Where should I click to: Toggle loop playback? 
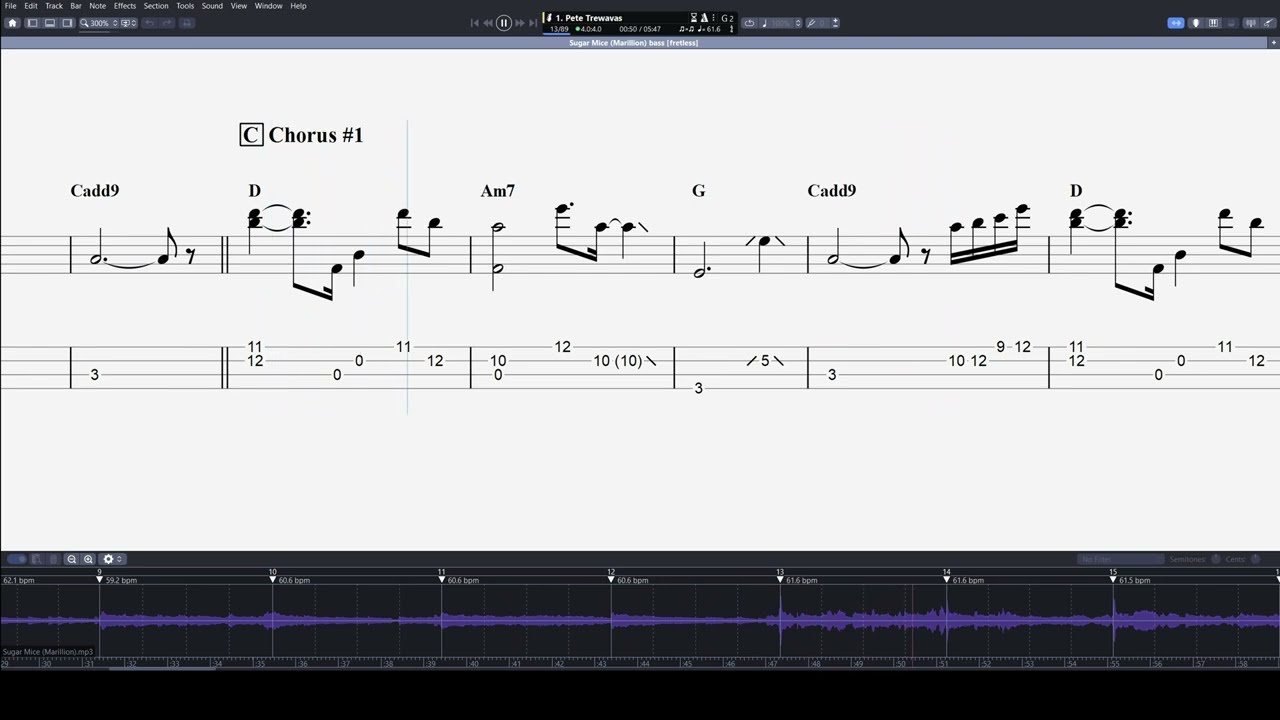(x=749, y=23)
